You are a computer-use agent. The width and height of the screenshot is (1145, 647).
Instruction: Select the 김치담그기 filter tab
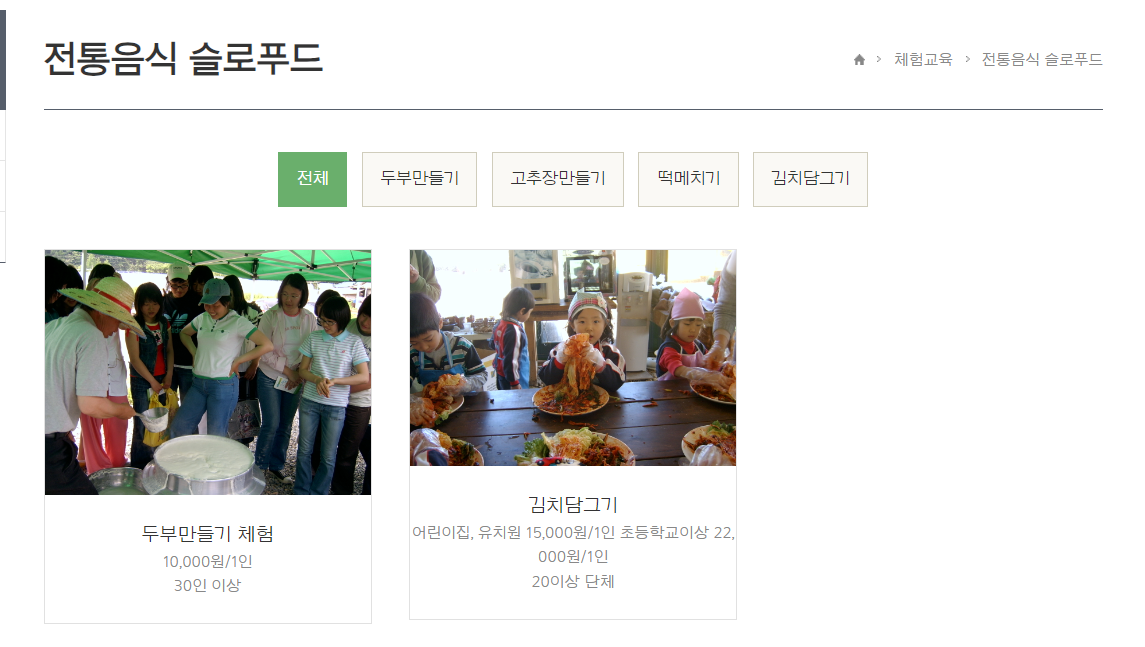coord(811,179)
